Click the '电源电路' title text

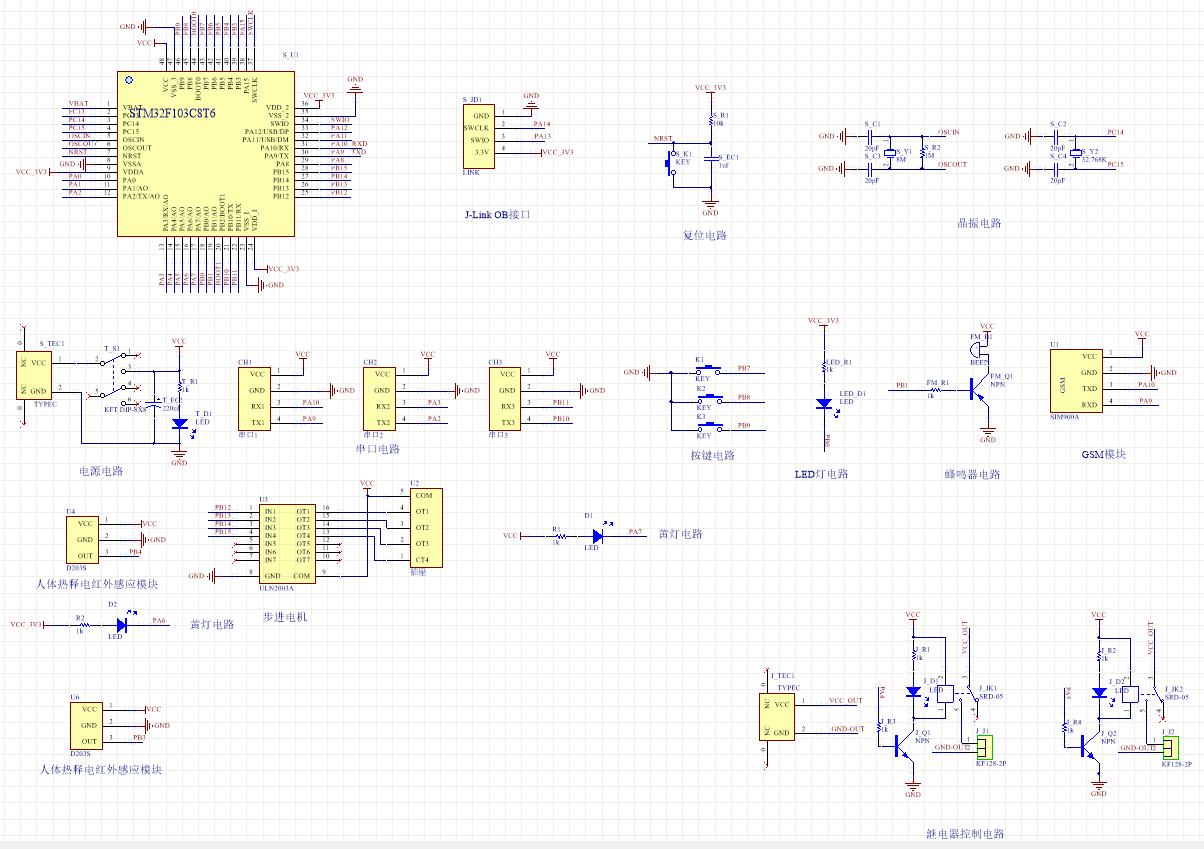tap(100, 470)
